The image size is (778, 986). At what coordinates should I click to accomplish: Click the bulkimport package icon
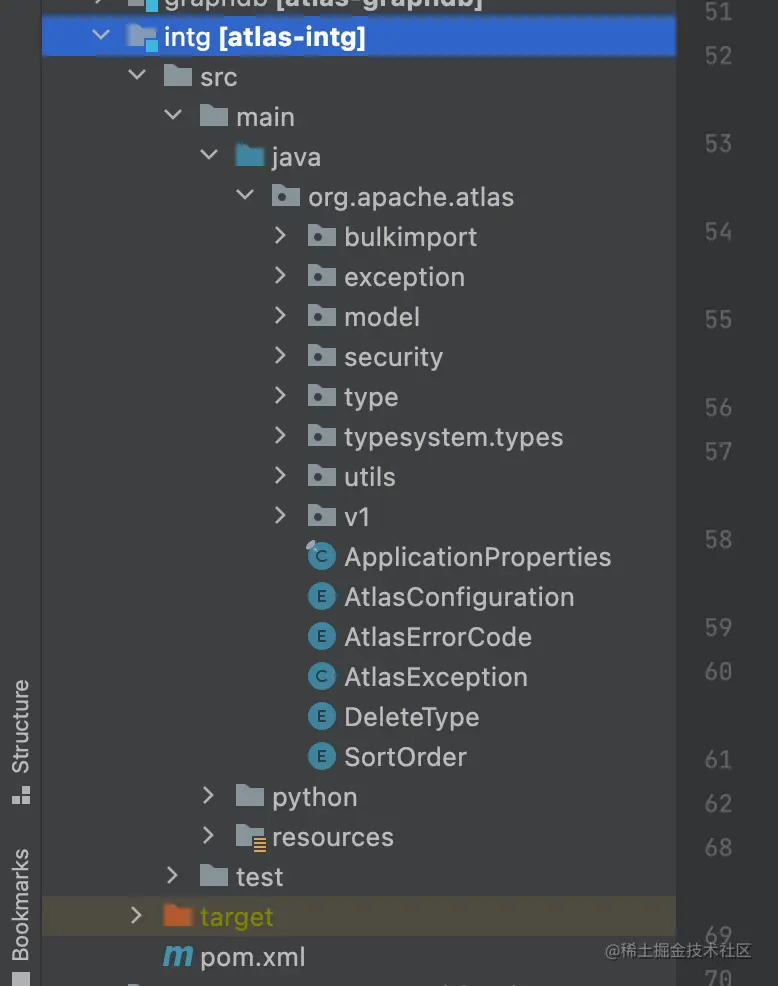click(322, 236)
